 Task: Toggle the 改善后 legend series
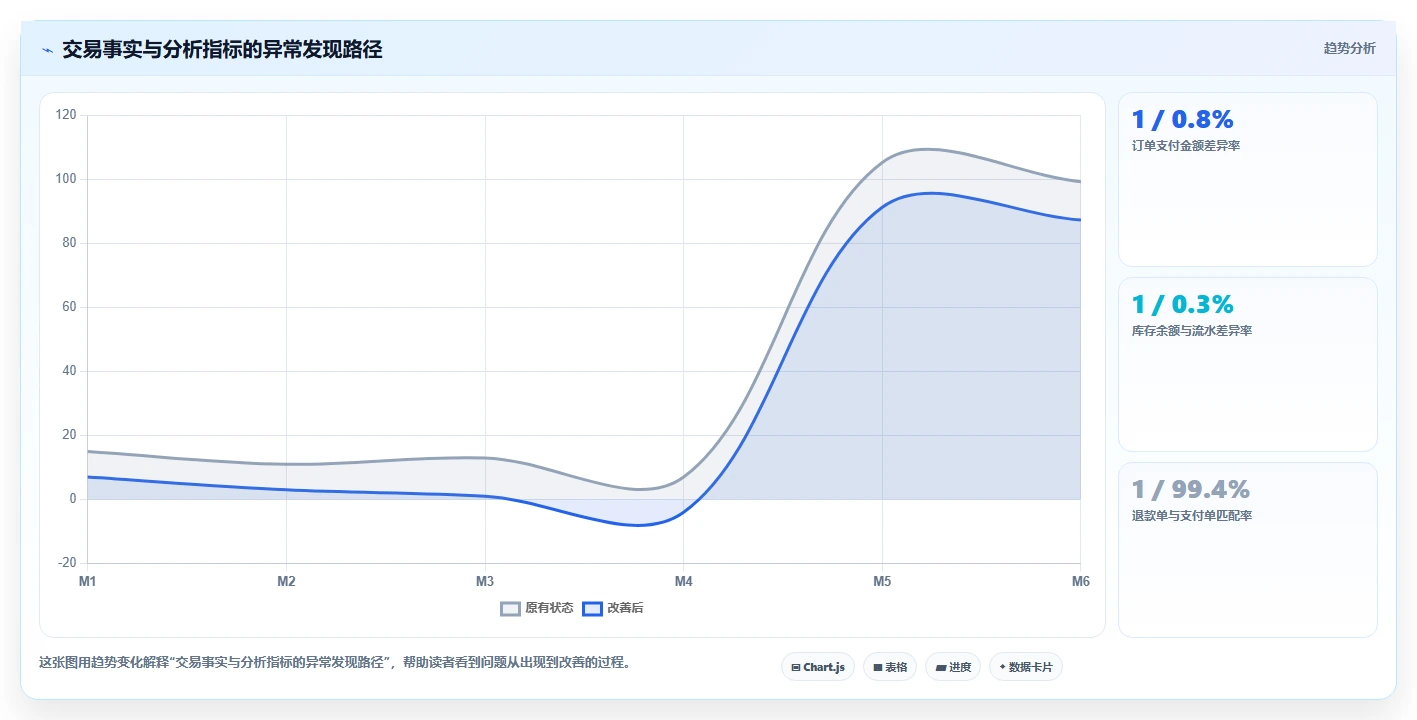point(613,608)
